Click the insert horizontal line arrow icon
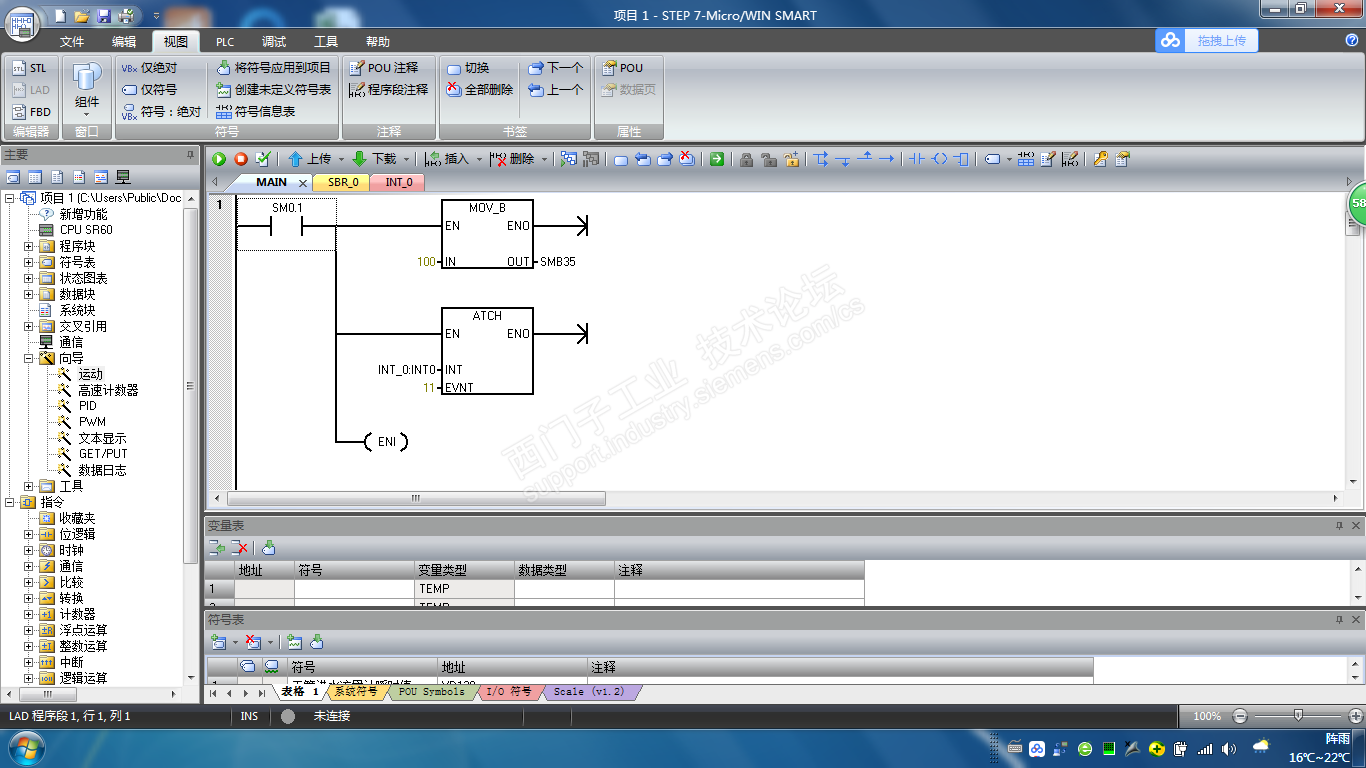Screen dimensions: 1366x768 pyautogui.click(x=886, y=159)
